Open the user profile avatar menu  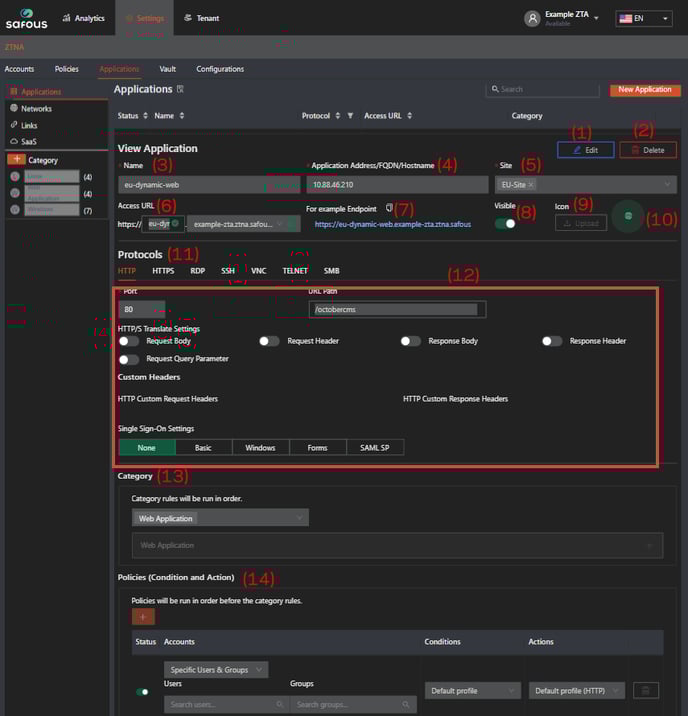[532, 18]
